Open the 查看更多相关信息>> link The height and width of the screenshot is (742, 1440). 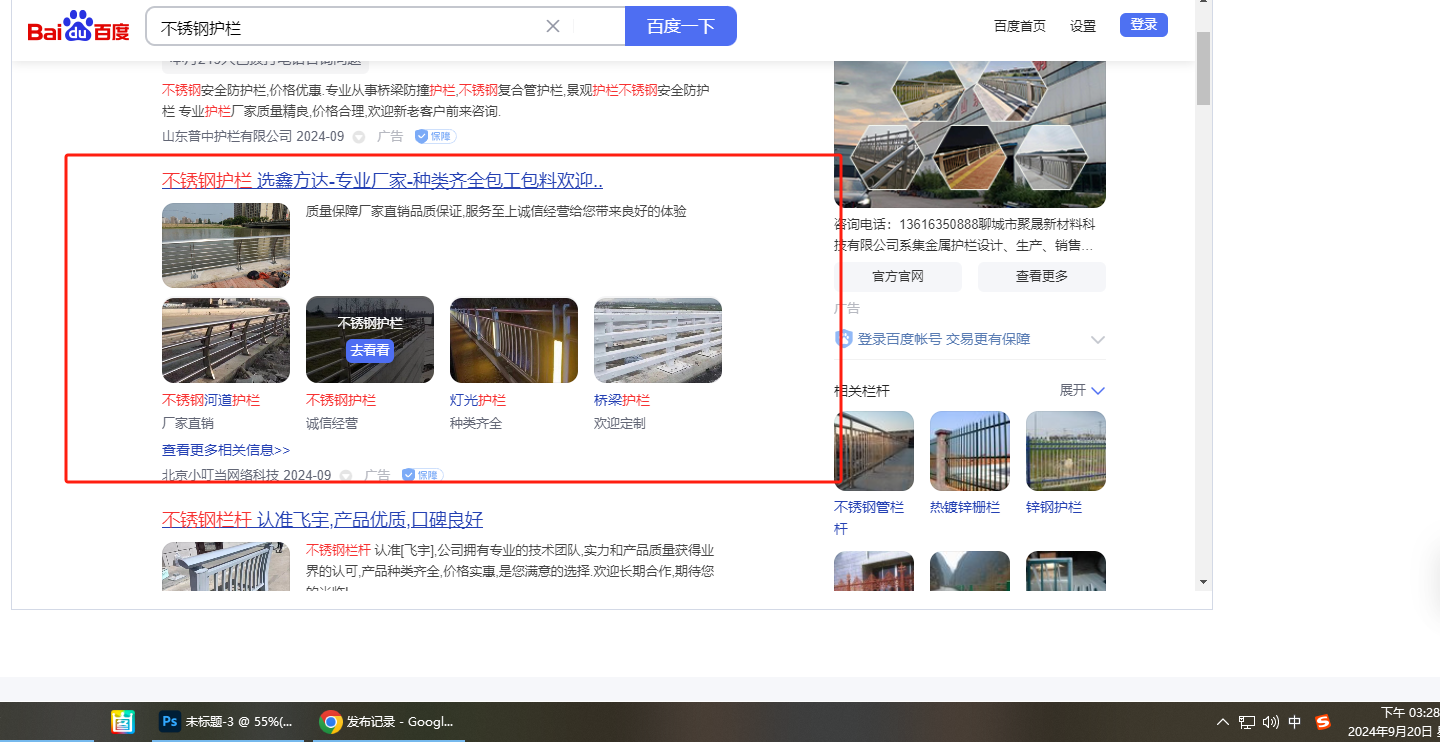[x=226, y=450]
